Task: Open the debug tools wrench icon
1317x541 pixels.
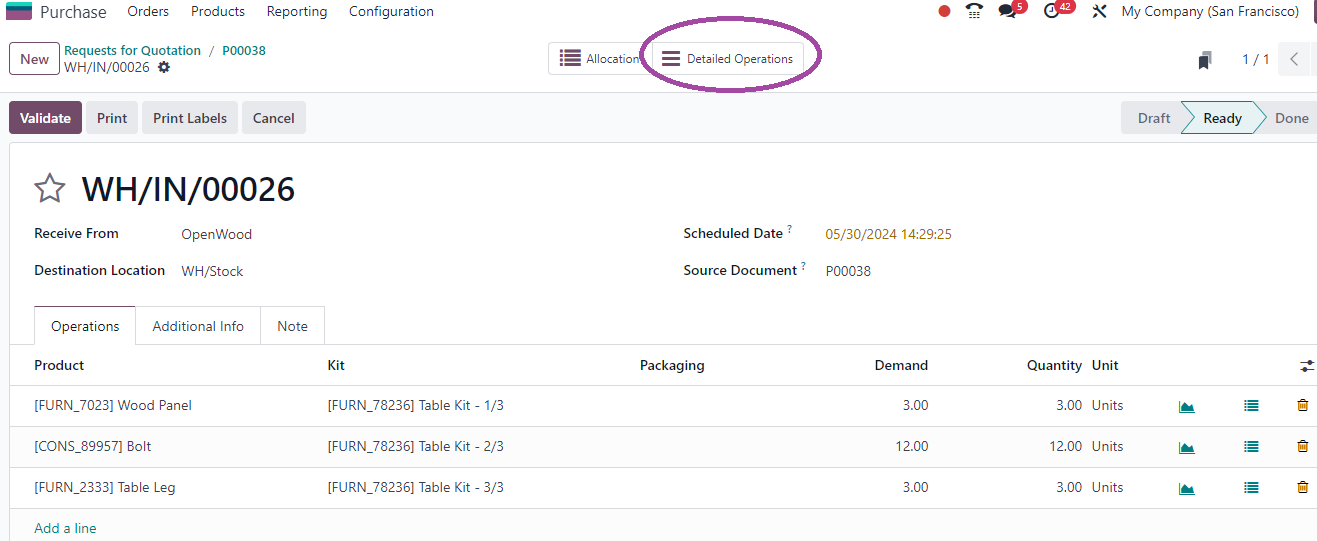Action: (1099, 12)
